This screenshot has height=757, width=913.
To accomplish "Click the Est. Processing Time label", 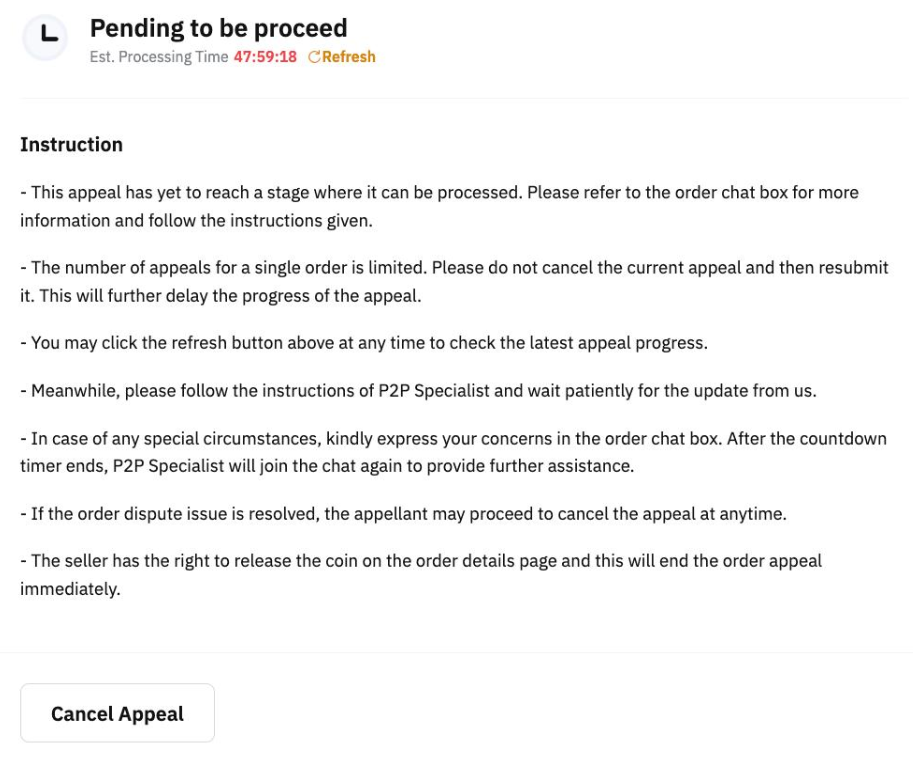I will (x=158, y=57).
